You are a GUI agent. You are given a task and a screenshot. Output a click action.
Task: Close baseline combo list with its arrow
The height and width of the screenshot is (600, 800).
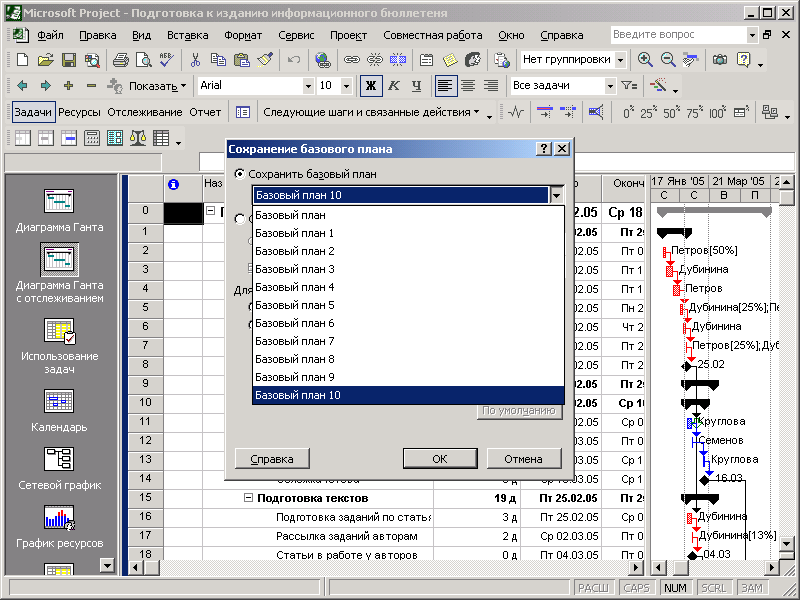(557, 195)
